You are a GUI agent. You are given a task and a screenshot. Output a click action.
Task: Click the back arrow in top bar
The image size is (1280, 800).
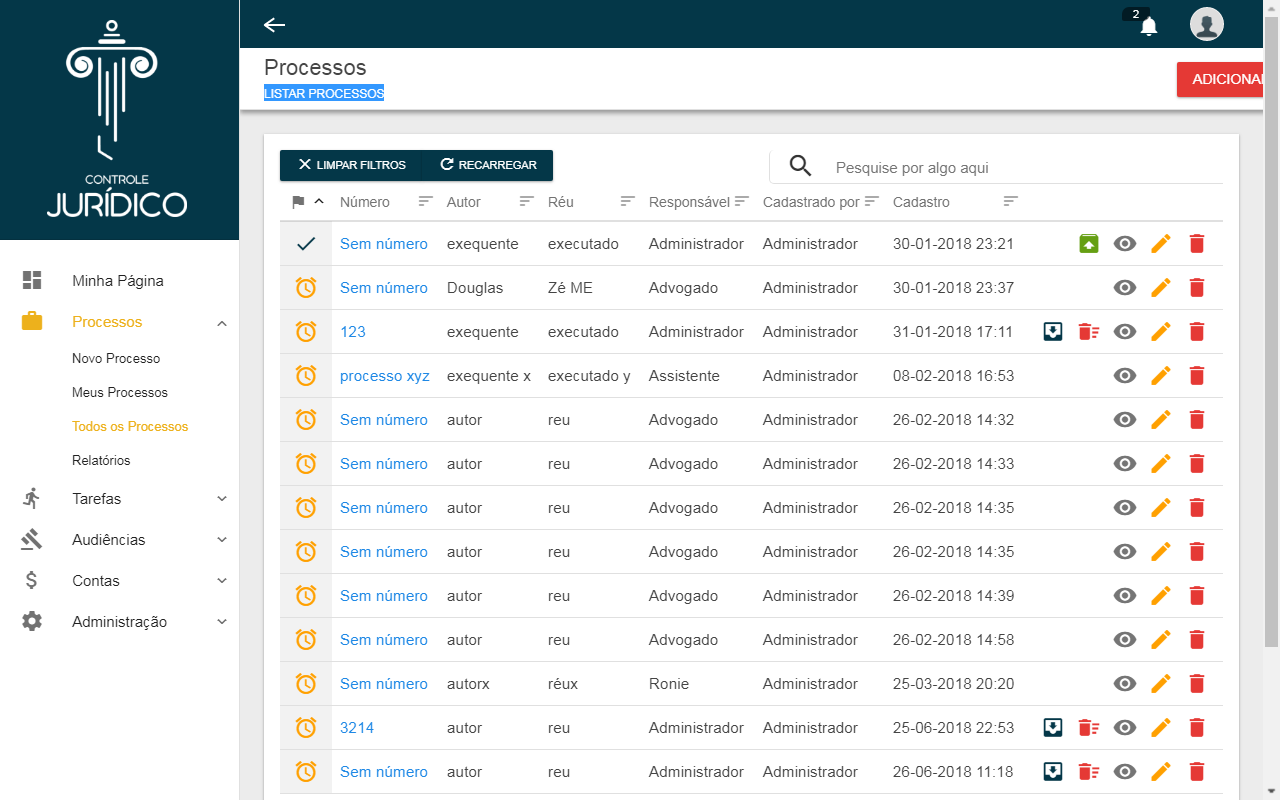click(274, 25)
